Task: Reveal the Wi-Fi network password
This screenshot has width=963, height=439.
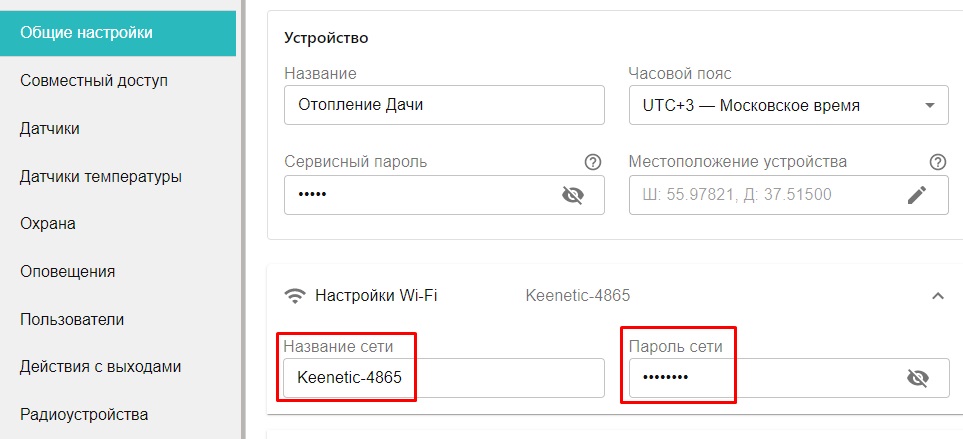Action: (x=917, y=378)
